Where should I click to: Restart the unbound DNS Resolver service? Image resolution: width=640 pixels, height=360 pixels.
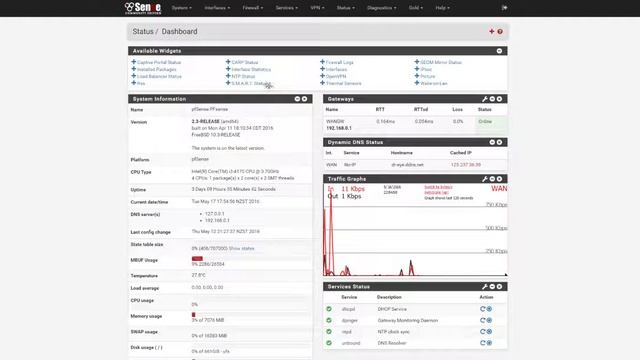[x=482, y=343]
